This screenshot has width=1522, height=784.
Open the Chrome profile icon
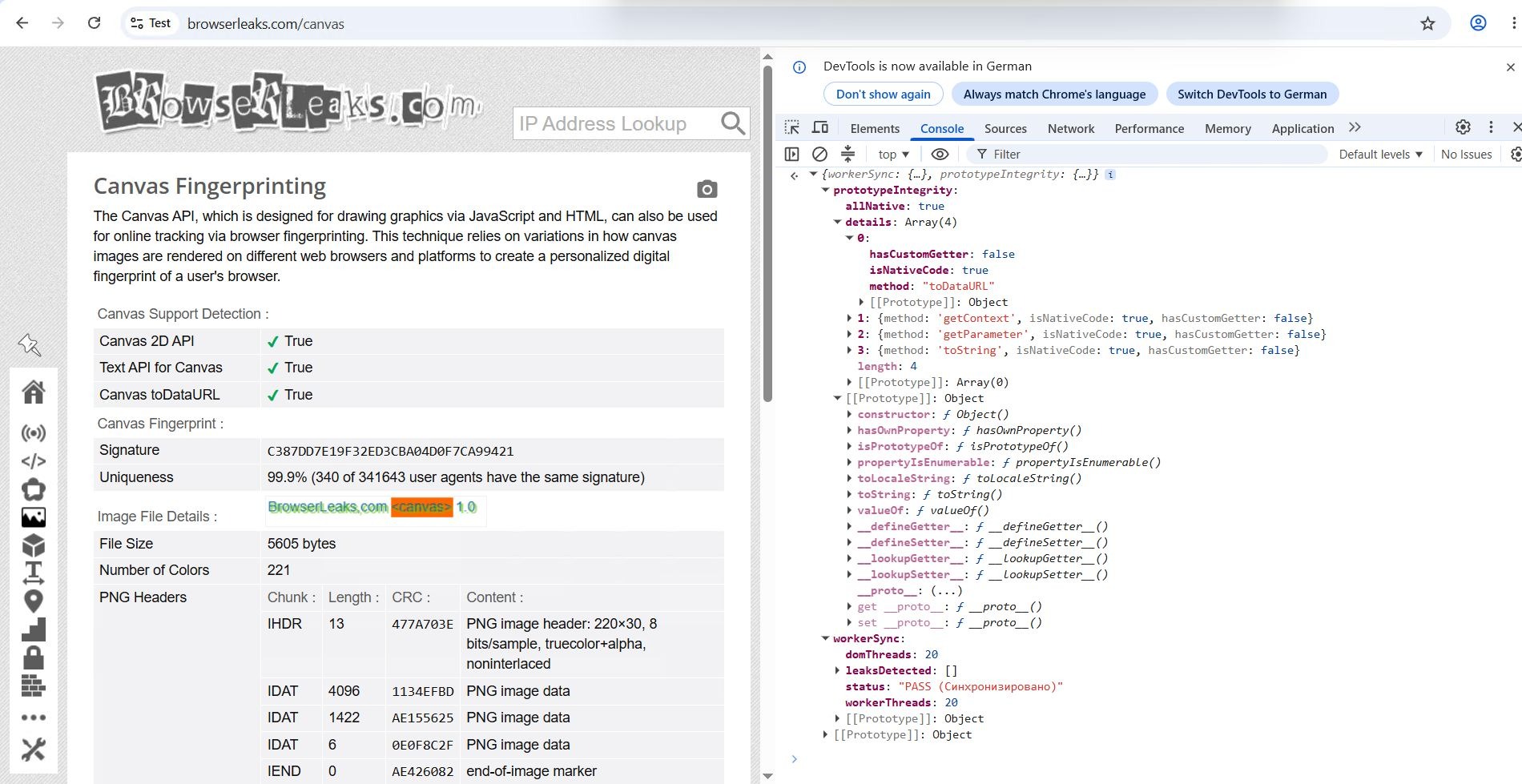(x=1478, y=23)
